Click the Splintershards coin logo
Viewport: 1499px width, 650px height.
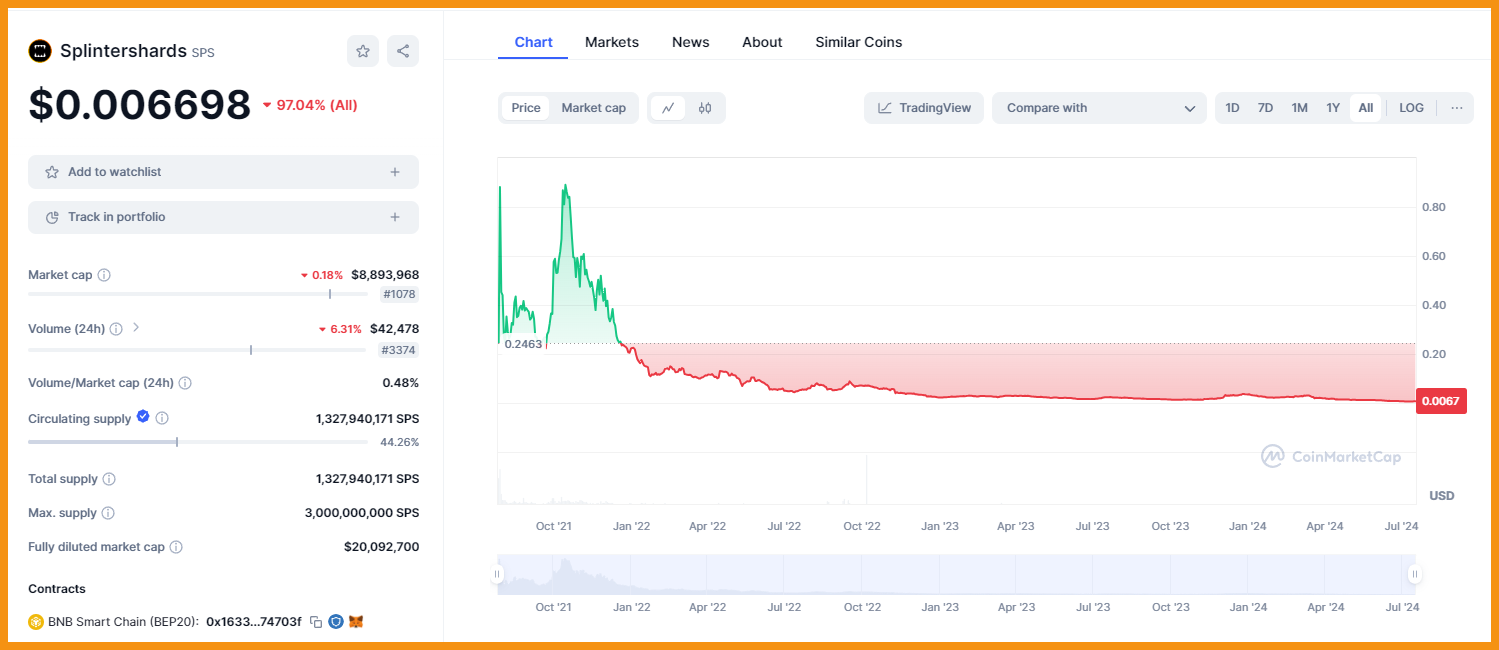tap(40, 51)
